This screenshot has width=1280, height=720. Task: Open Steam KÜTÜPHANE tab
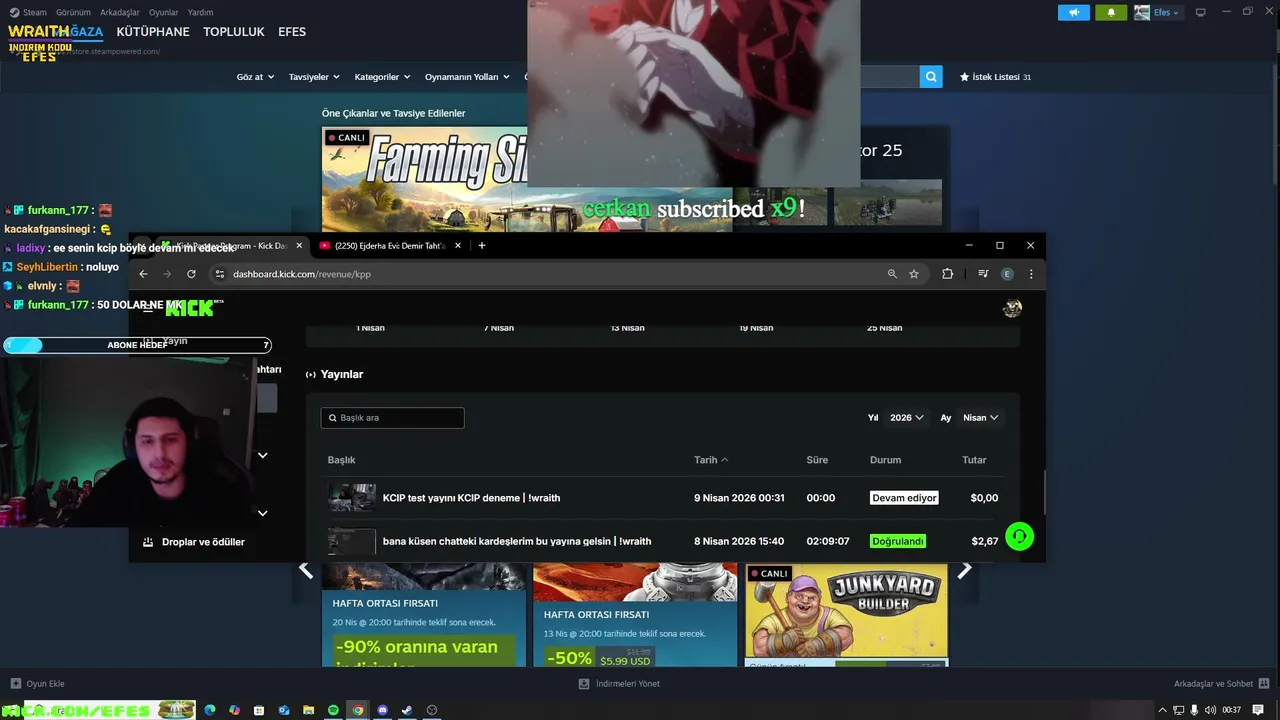coord(153,32)
